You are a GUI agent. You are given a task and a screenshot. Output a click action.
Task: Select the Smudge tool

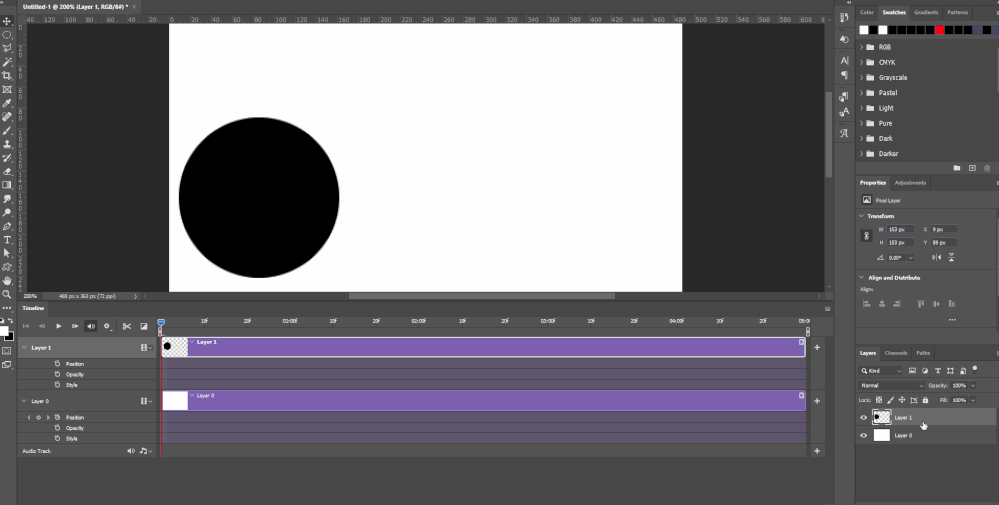click(7, 199)
